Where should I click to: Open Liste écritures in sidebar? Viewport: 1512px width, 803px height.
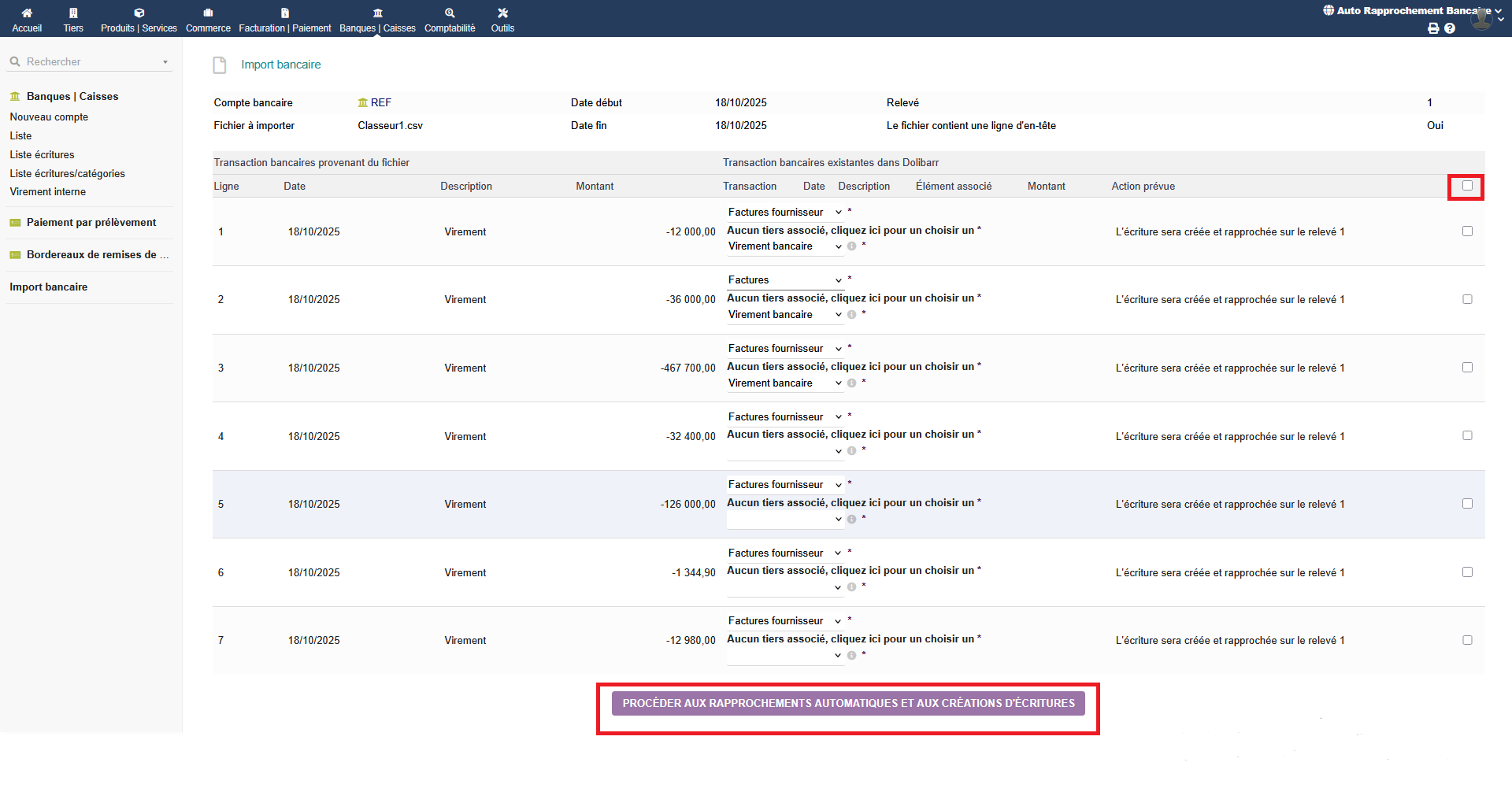click(42, 155)
